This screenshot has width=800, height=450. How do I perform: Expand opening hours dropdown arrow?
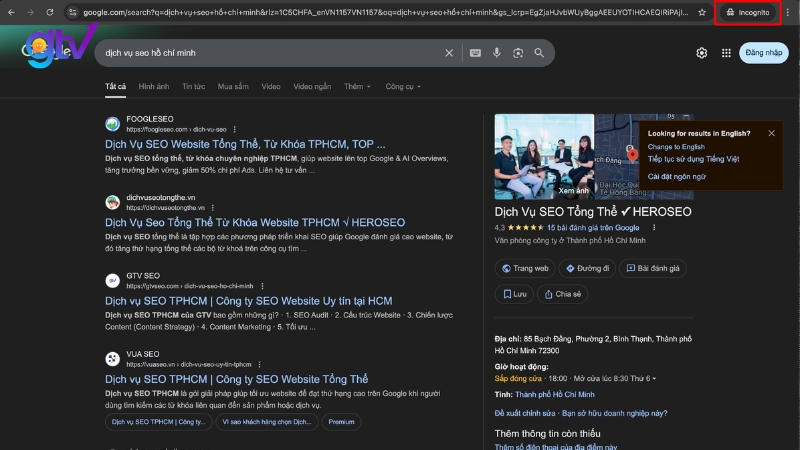pos(654,379)
